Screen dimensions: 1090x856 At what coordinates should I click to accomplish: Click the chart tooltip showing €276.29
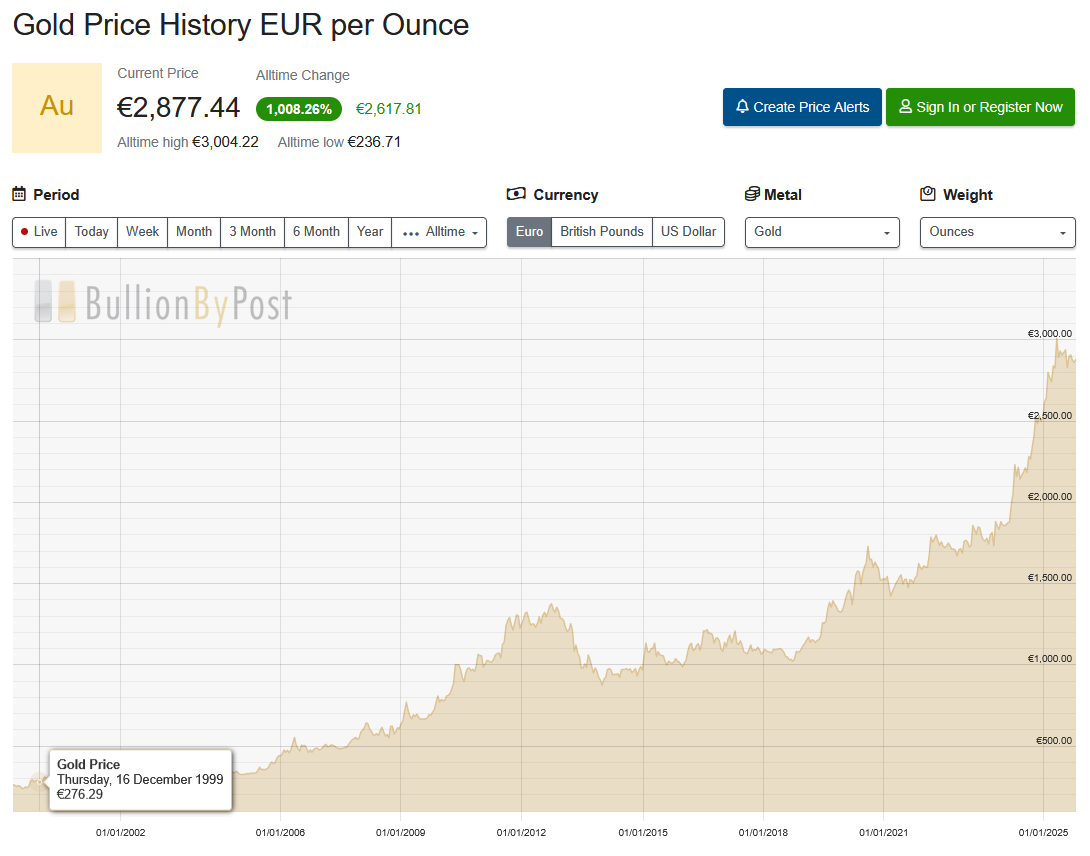pos(140,780)
